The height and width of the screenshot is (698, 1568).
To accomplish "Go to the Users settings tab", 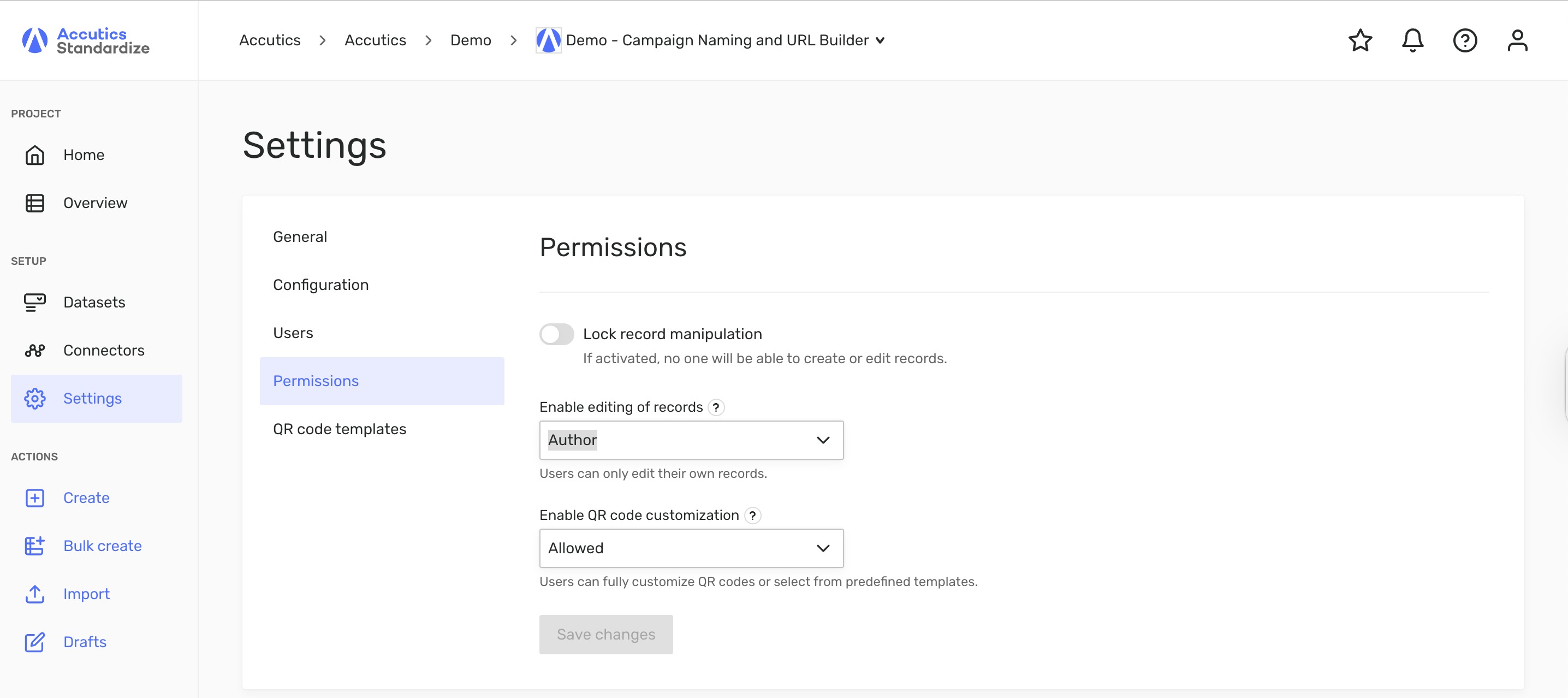I will tap(293, 333).
